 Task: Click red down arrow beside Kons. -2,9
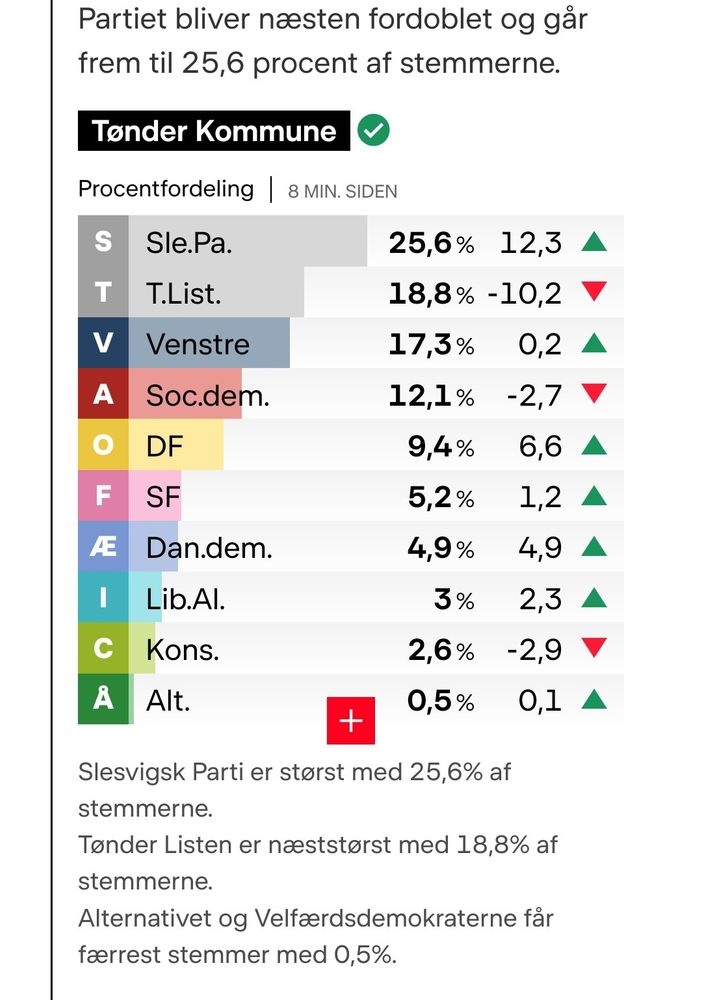click(594, 648)
